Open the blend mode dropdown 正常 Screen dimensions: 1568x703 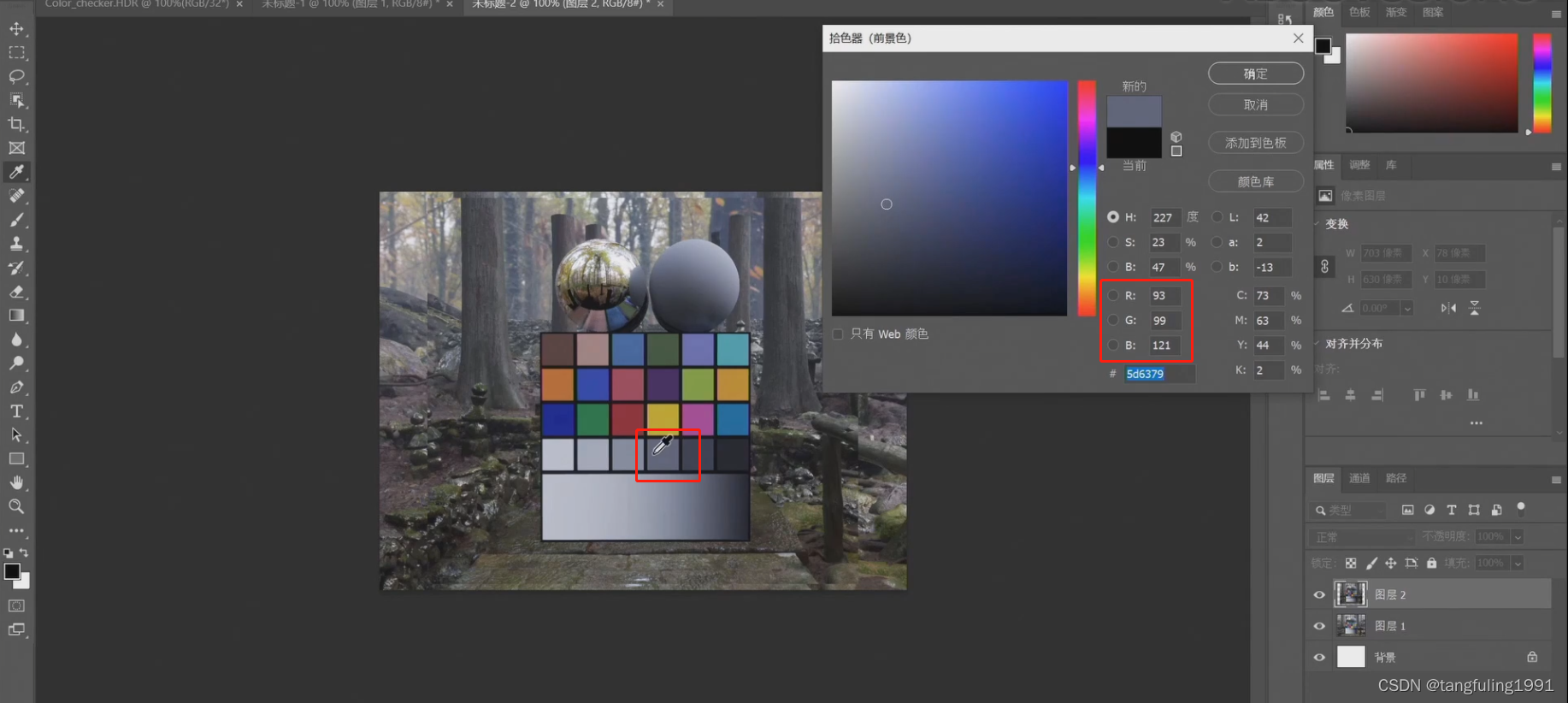[x=1362, y=536]
